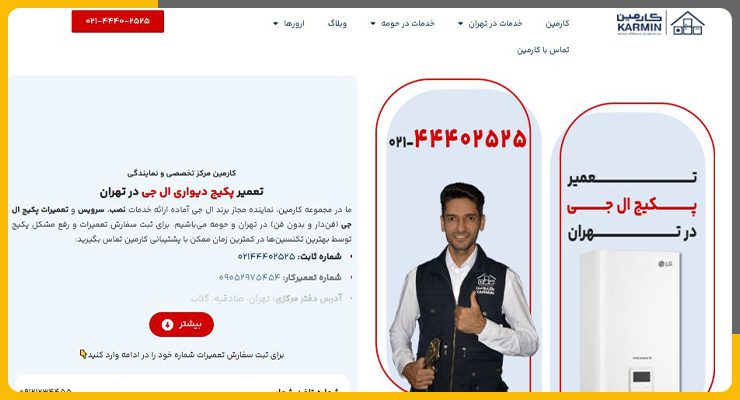
Task: Click the landline number 02144402525 link
Action: pos(266,257)
